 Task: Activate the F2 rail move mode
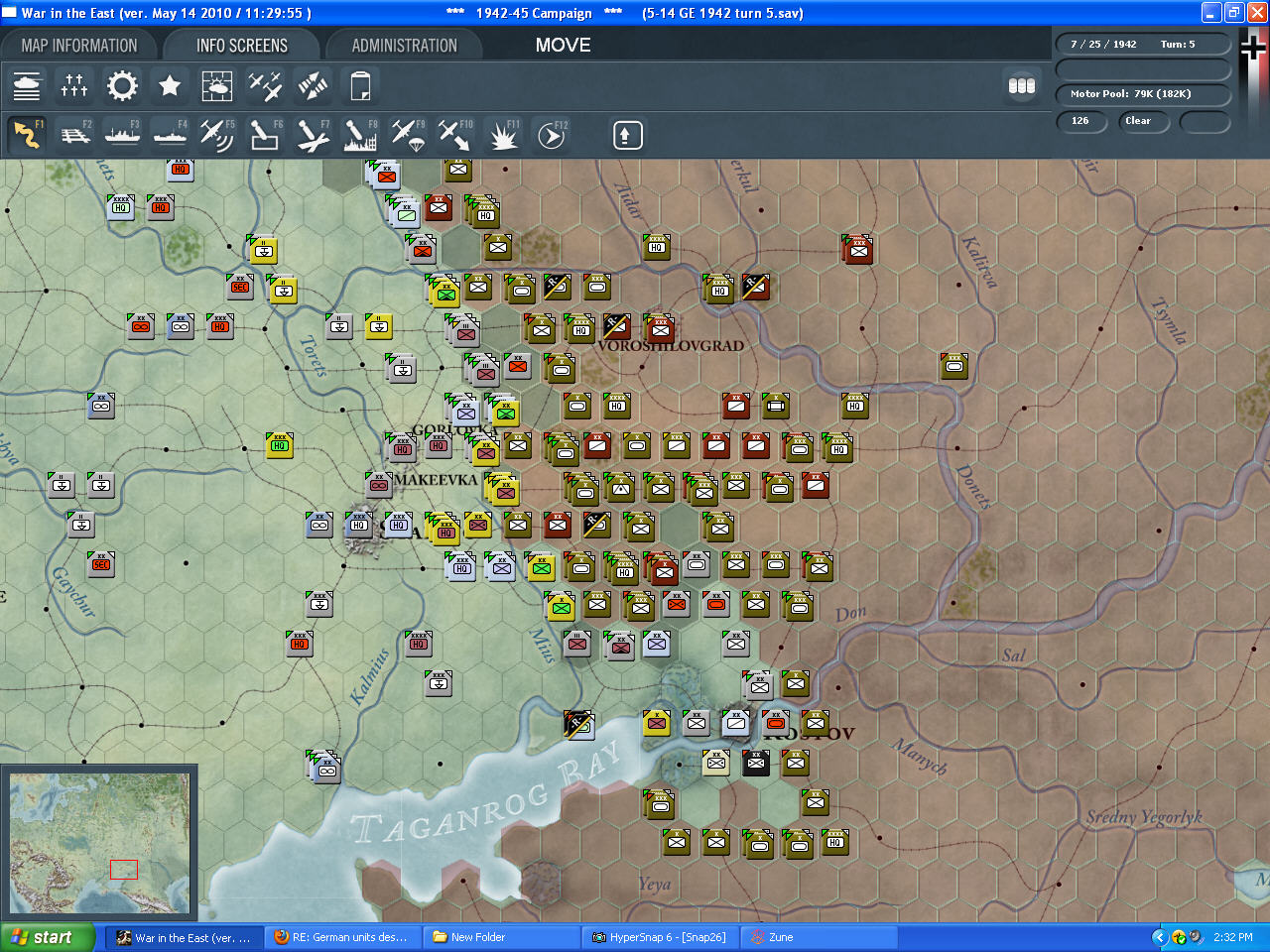click(74, 135)
